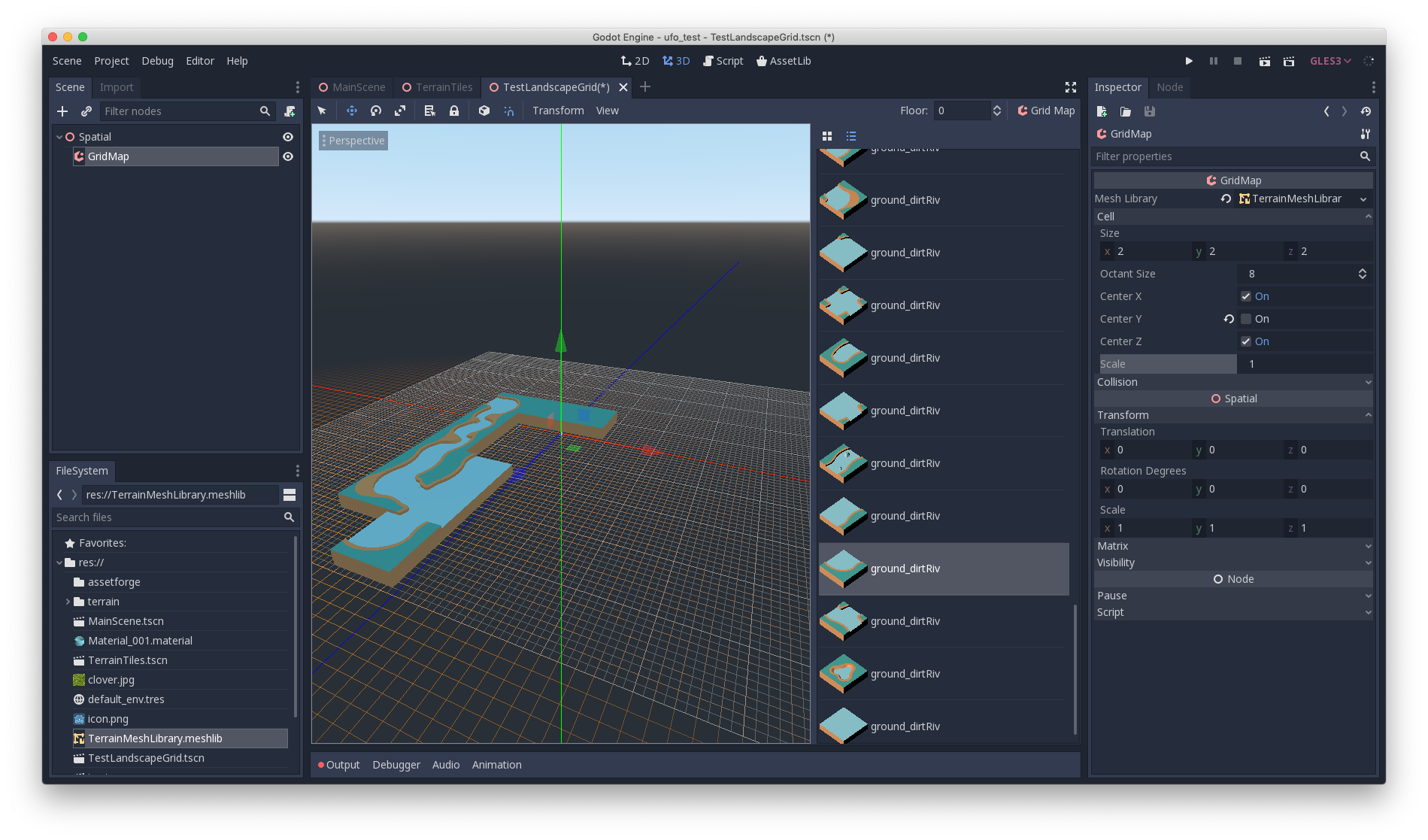Expand the Visibility section
1428x840 pixels.
(x=1233, y=563)
